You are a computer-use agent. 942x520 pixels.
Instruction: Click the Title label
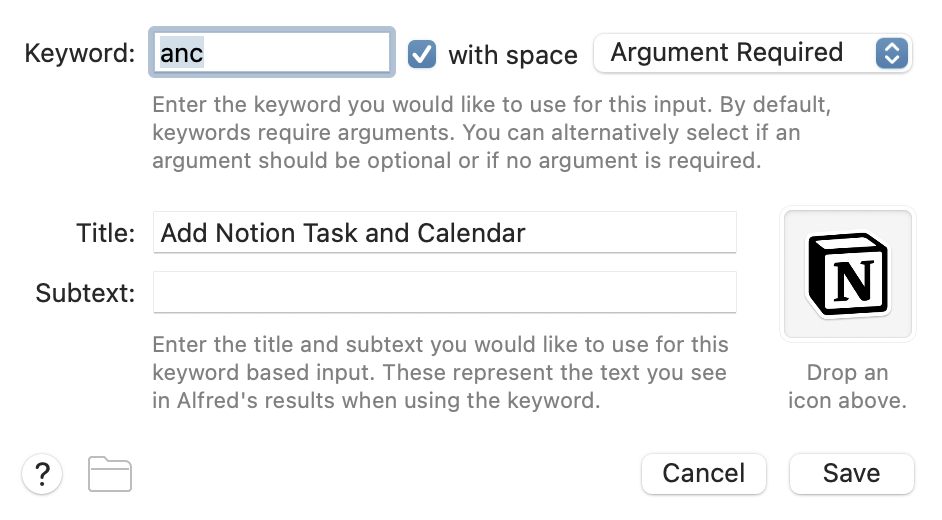click(x=106, y=233)
